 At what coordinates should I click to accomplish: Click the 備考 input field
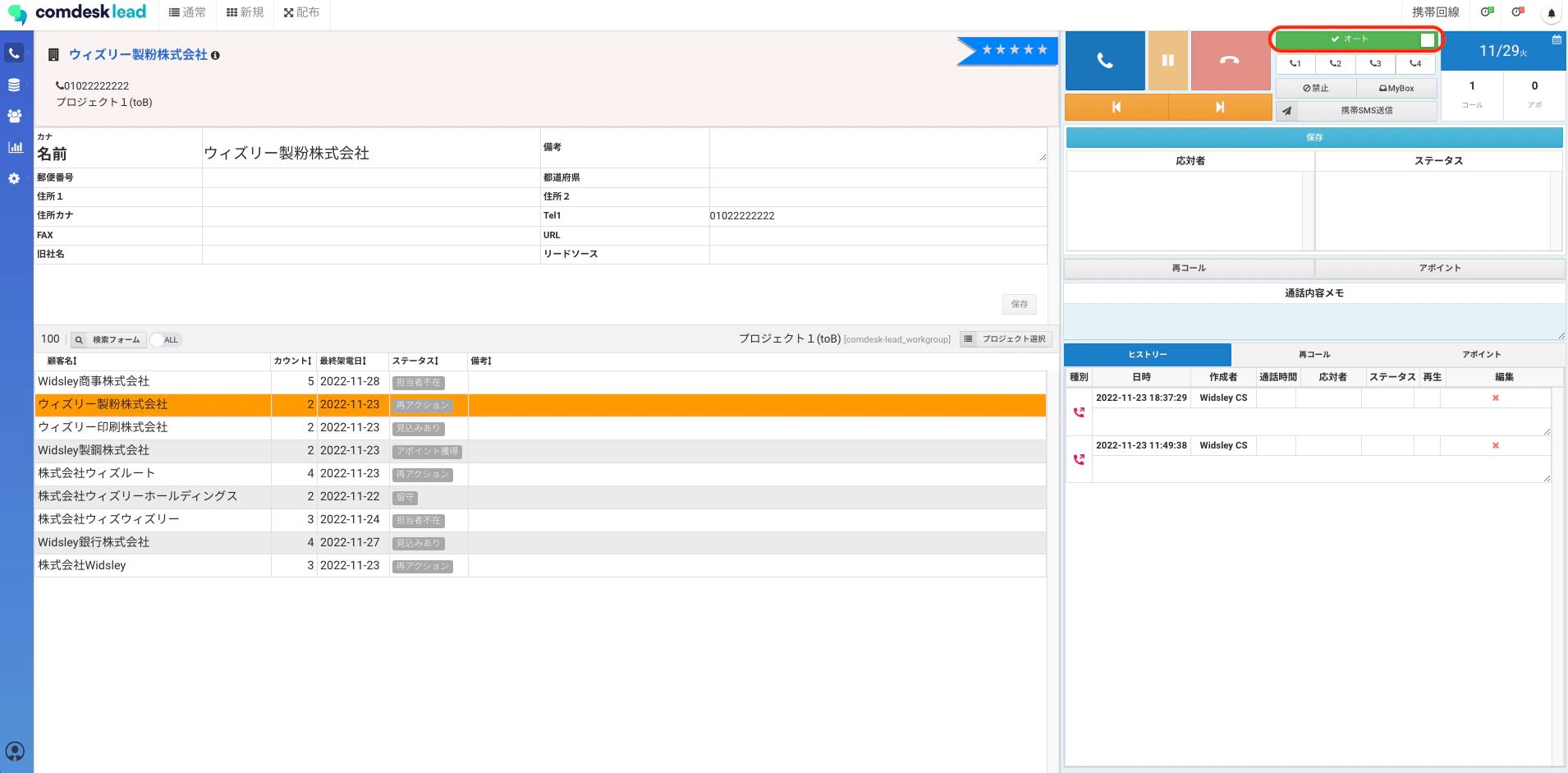tap(878, 147)
